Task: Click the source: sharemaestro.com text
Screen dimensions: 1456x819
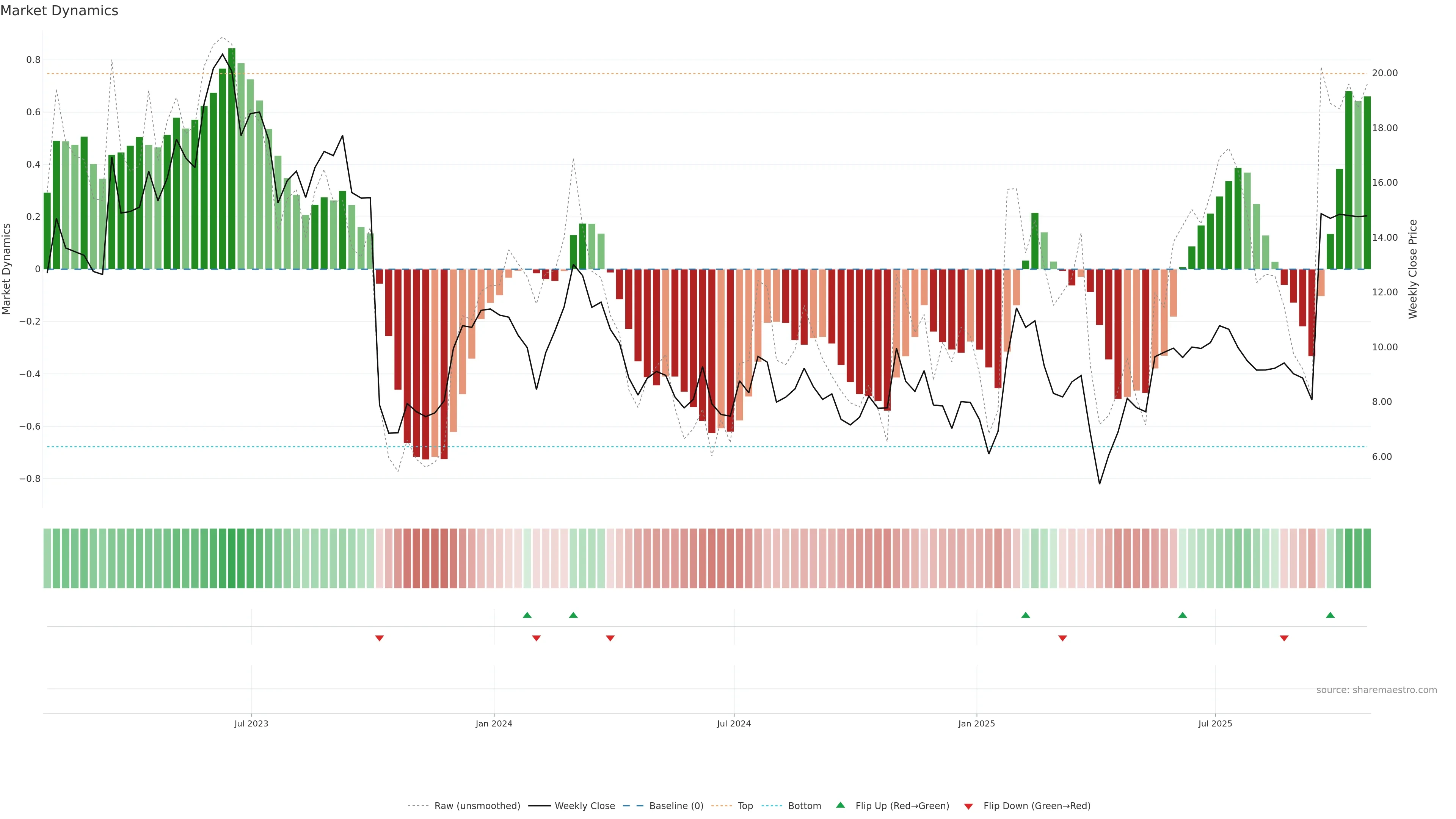Action: 1376,690
